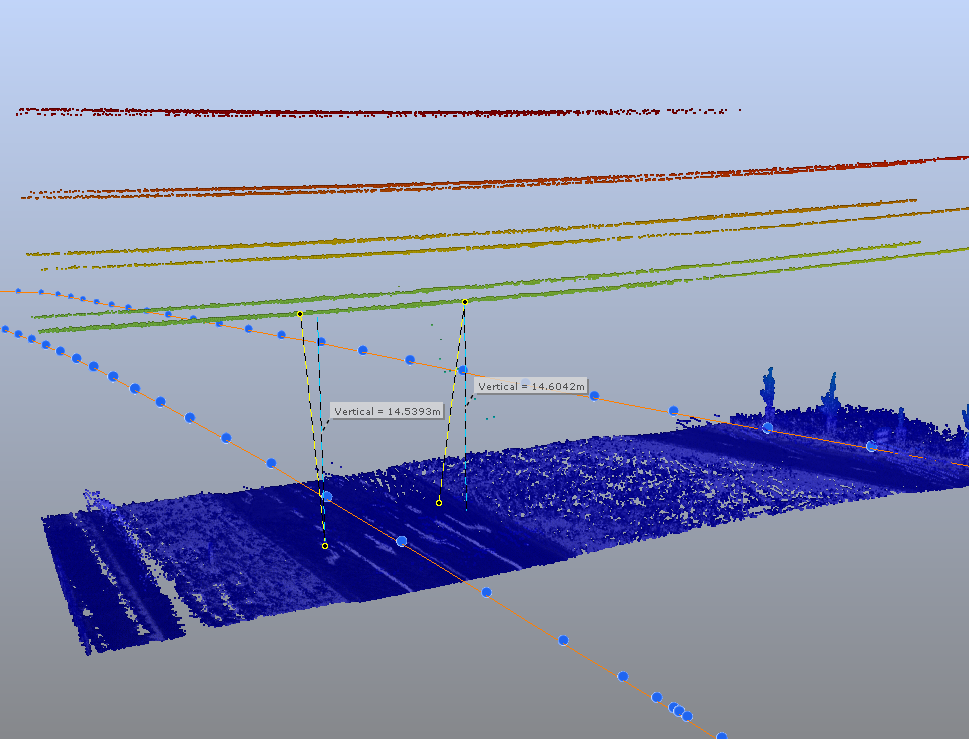Image resolution: width=969 pixels, height=739 pixels.
Task: Select bottom yellow endpoint of the 14.6042m measurement
Action: tap(439, 503)
